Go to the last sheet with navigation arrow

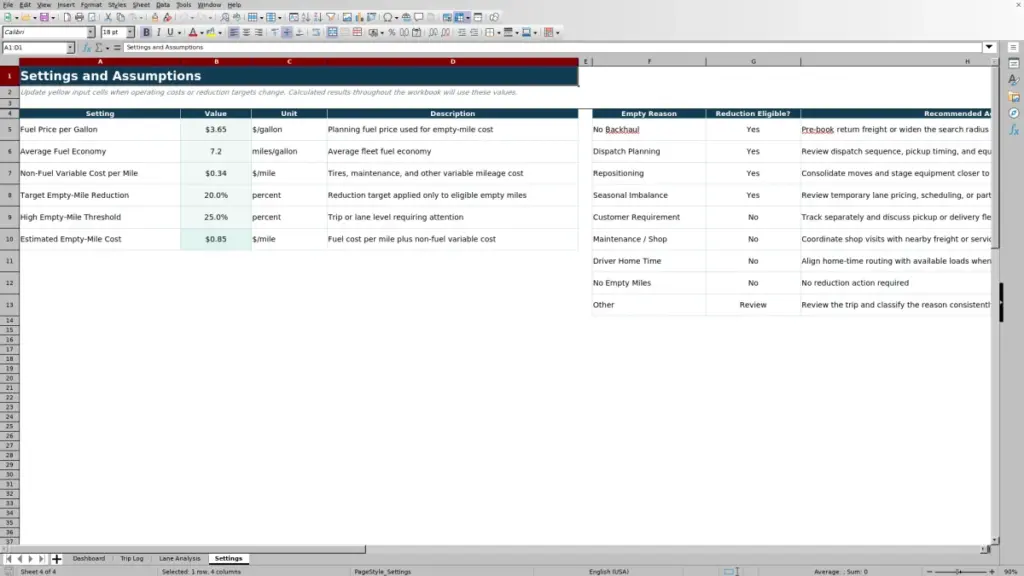pyautogui.click(x=42, y=559)
